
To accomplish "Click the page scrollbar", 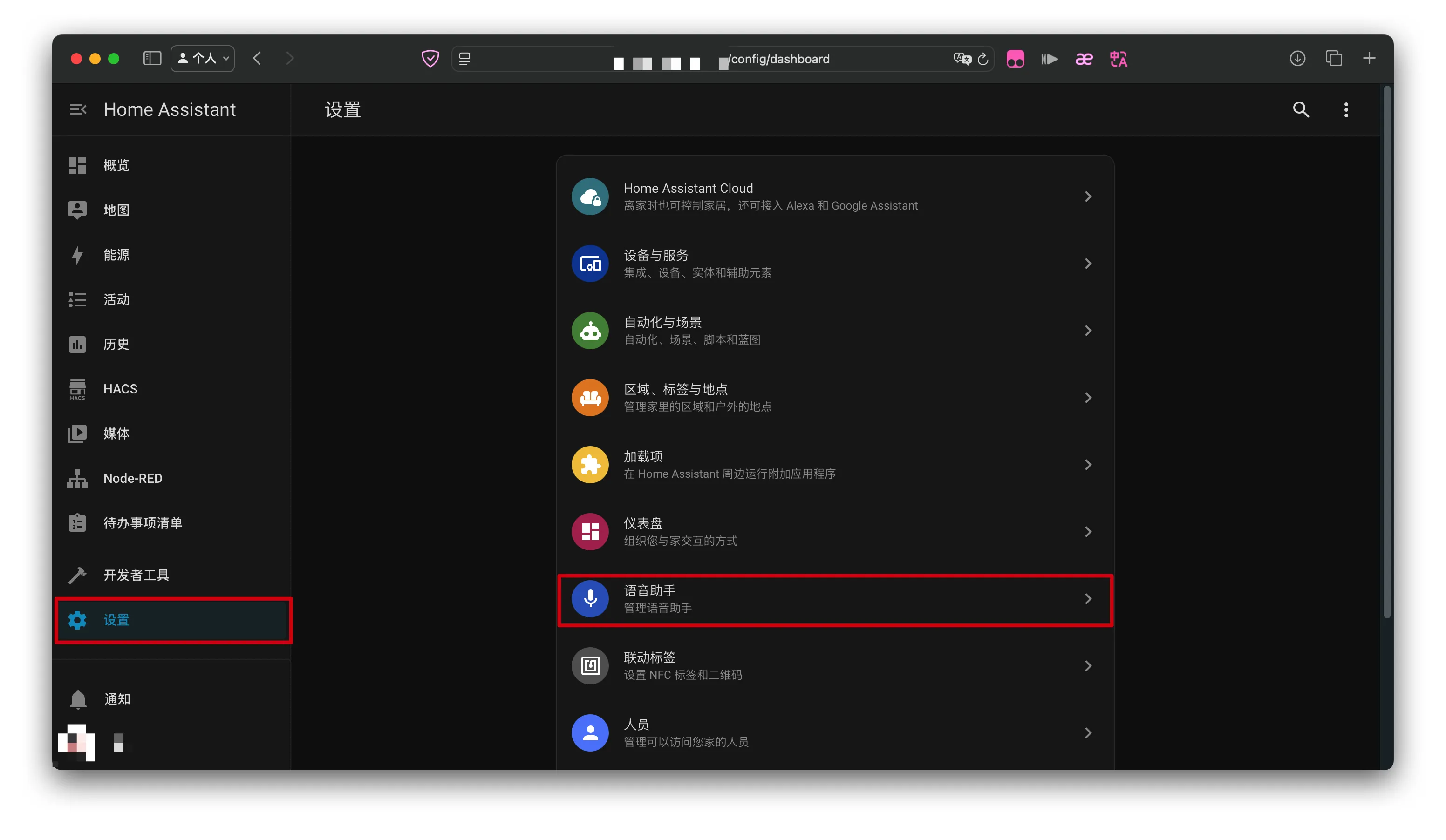I will point(1387,351).
